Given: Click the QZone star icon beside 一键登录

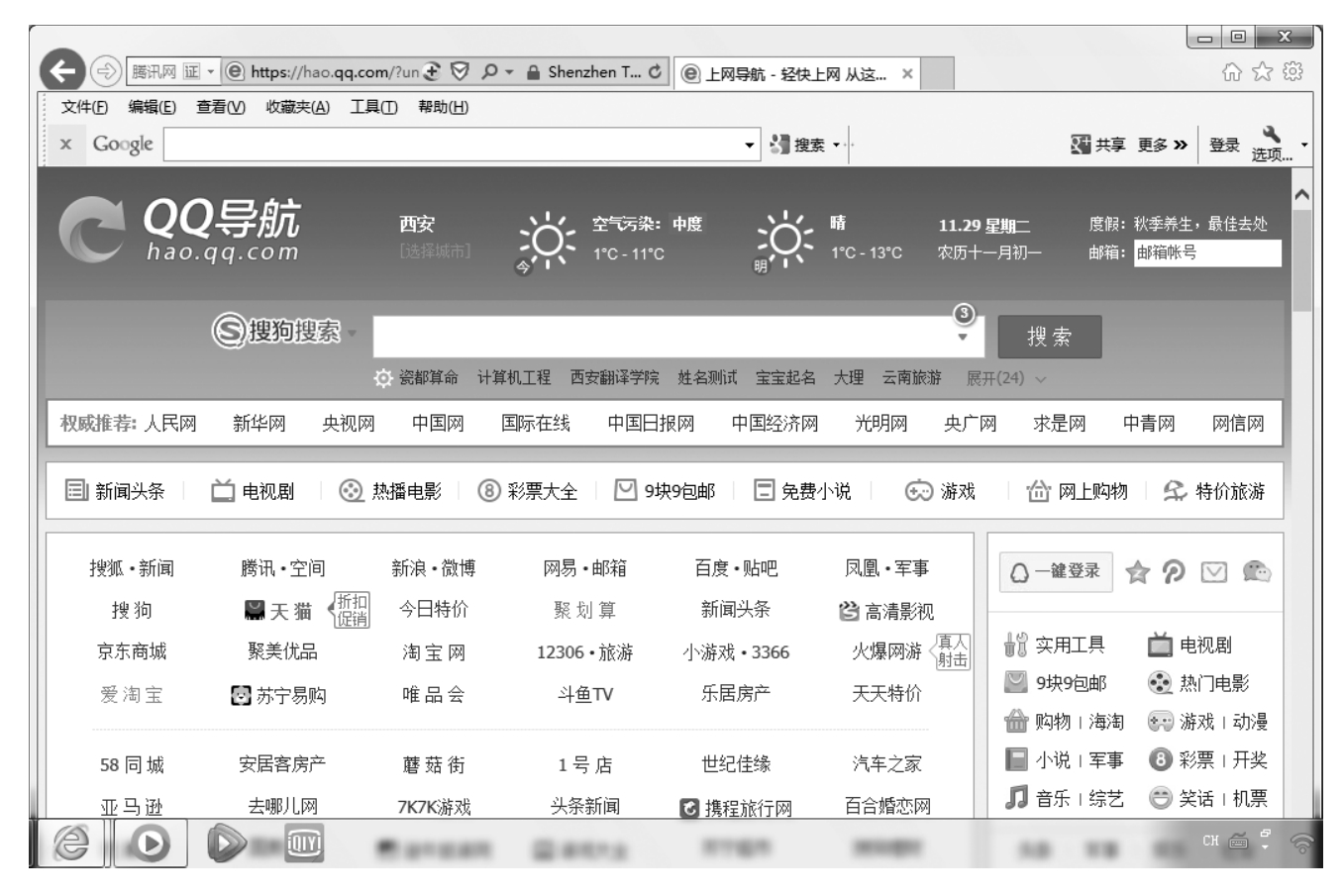Looking at the screenshot, I should pyautogui.click(x=1137, y=571).
